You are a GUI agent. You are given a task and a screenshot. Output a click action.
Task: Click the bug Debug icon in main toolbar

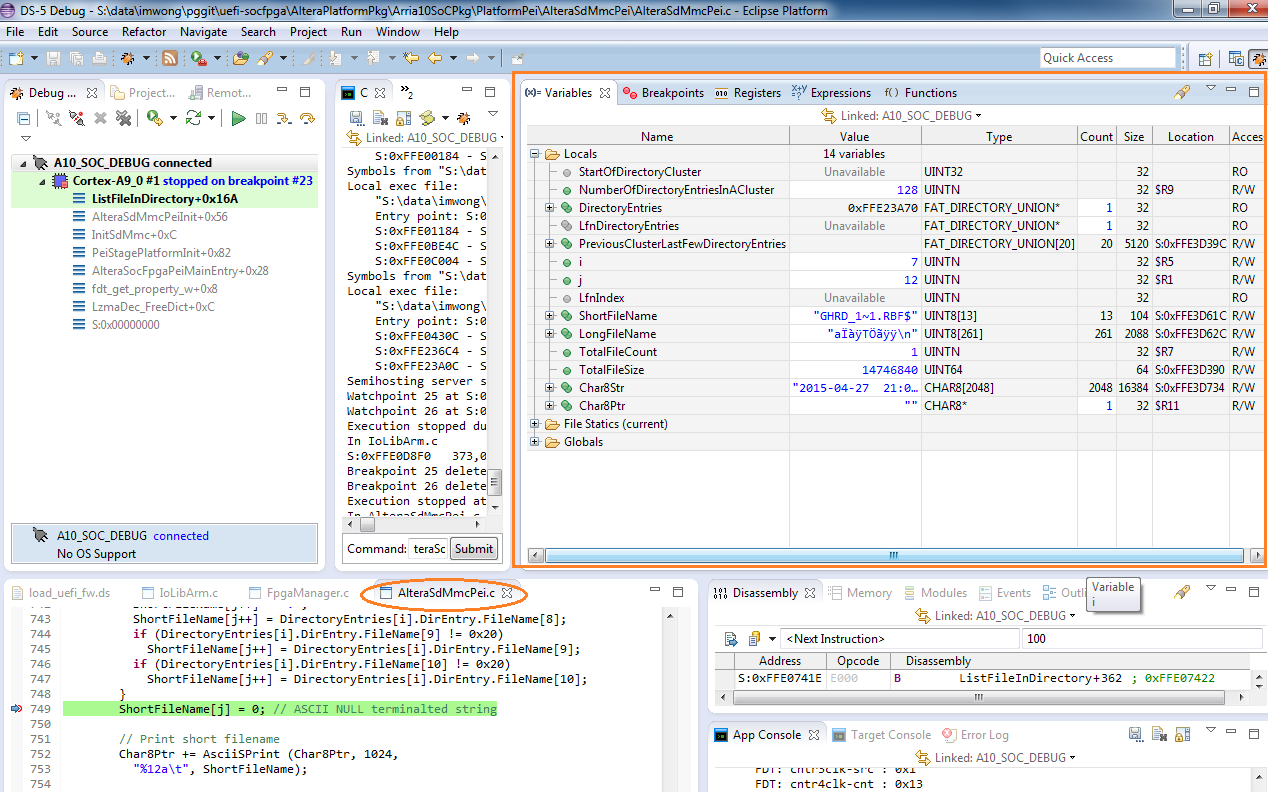pos(128,59)
